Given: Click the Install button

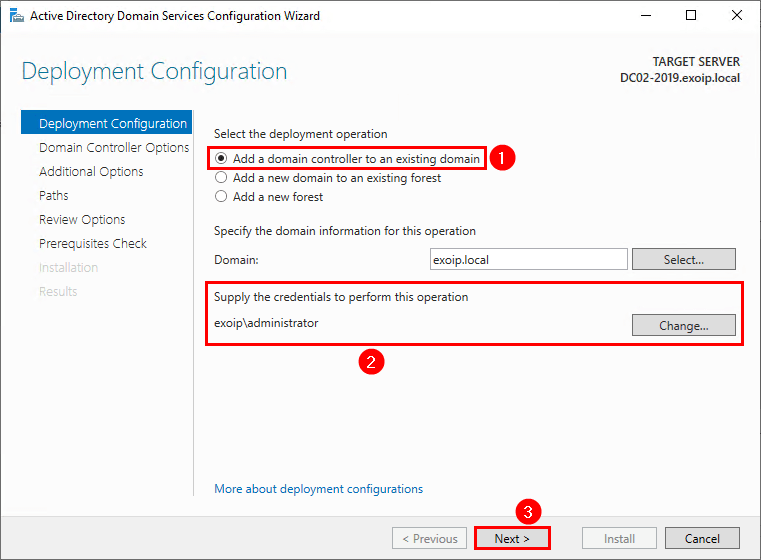Looking at the screenshot, I should [x=619, y=538].
